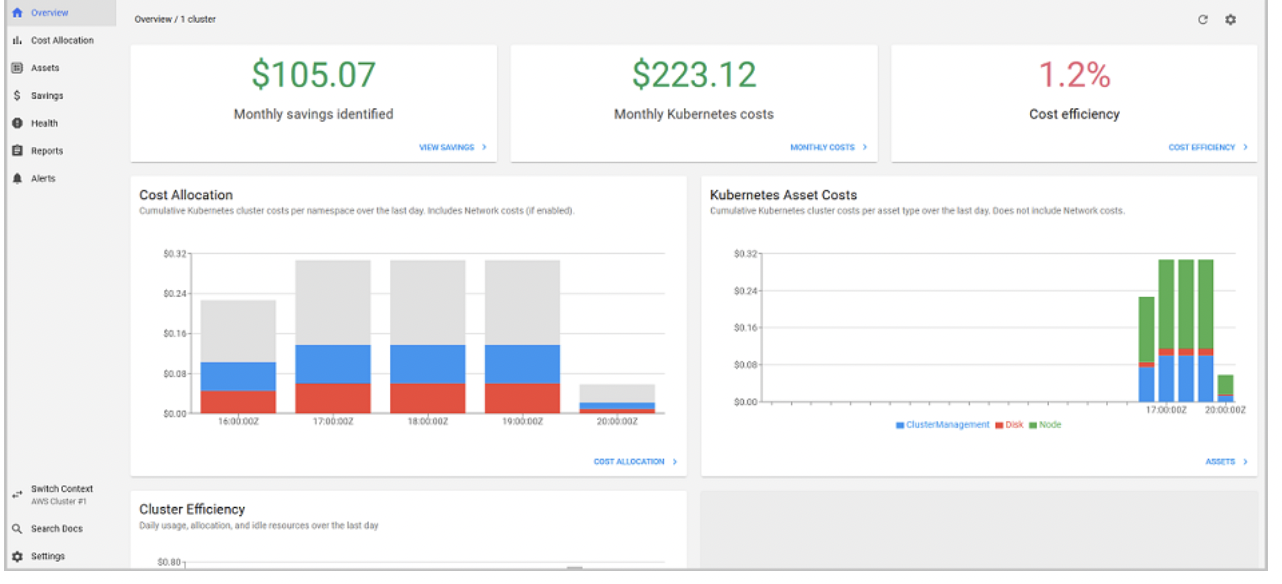Image resolution: width=1282 pixels, height=584 pixels.
Task: Select Switch Context for AWS Cluster #1
Action: (x=16, y=492)
